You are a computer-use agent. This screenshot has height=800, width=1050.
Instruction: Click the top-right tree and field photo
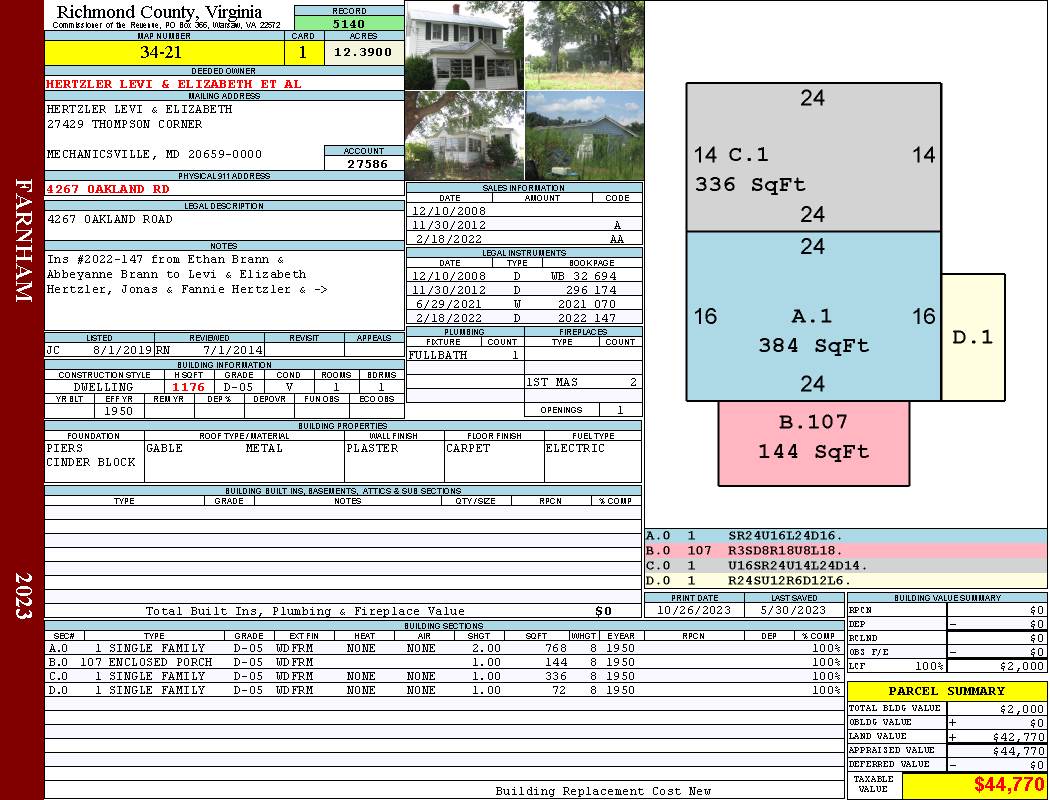(584, 45)
